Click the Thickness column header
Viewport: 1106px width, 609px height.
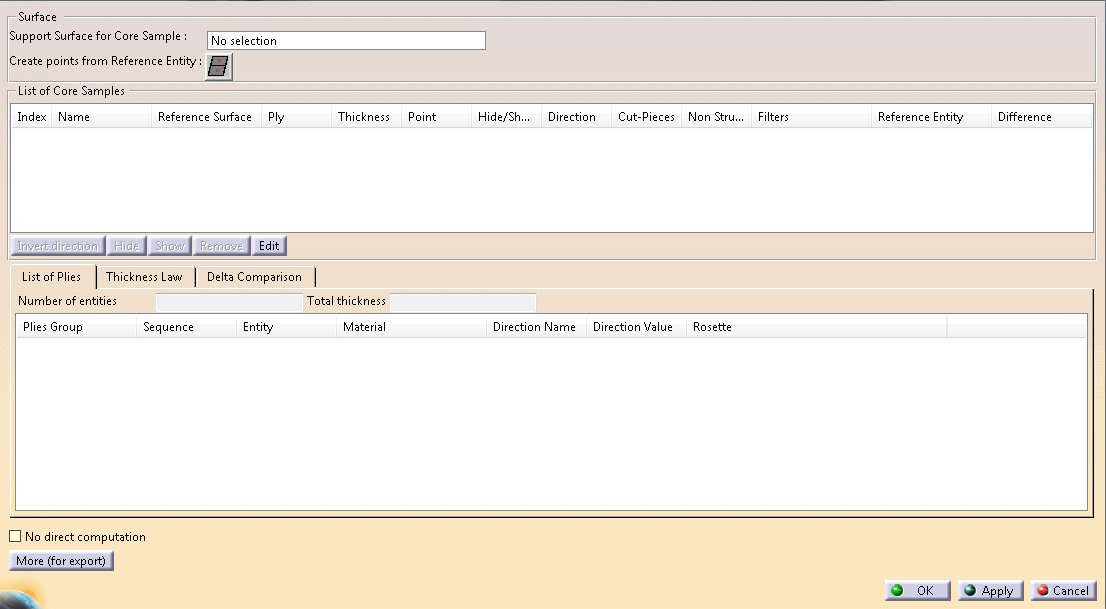[x=364, y=117]
